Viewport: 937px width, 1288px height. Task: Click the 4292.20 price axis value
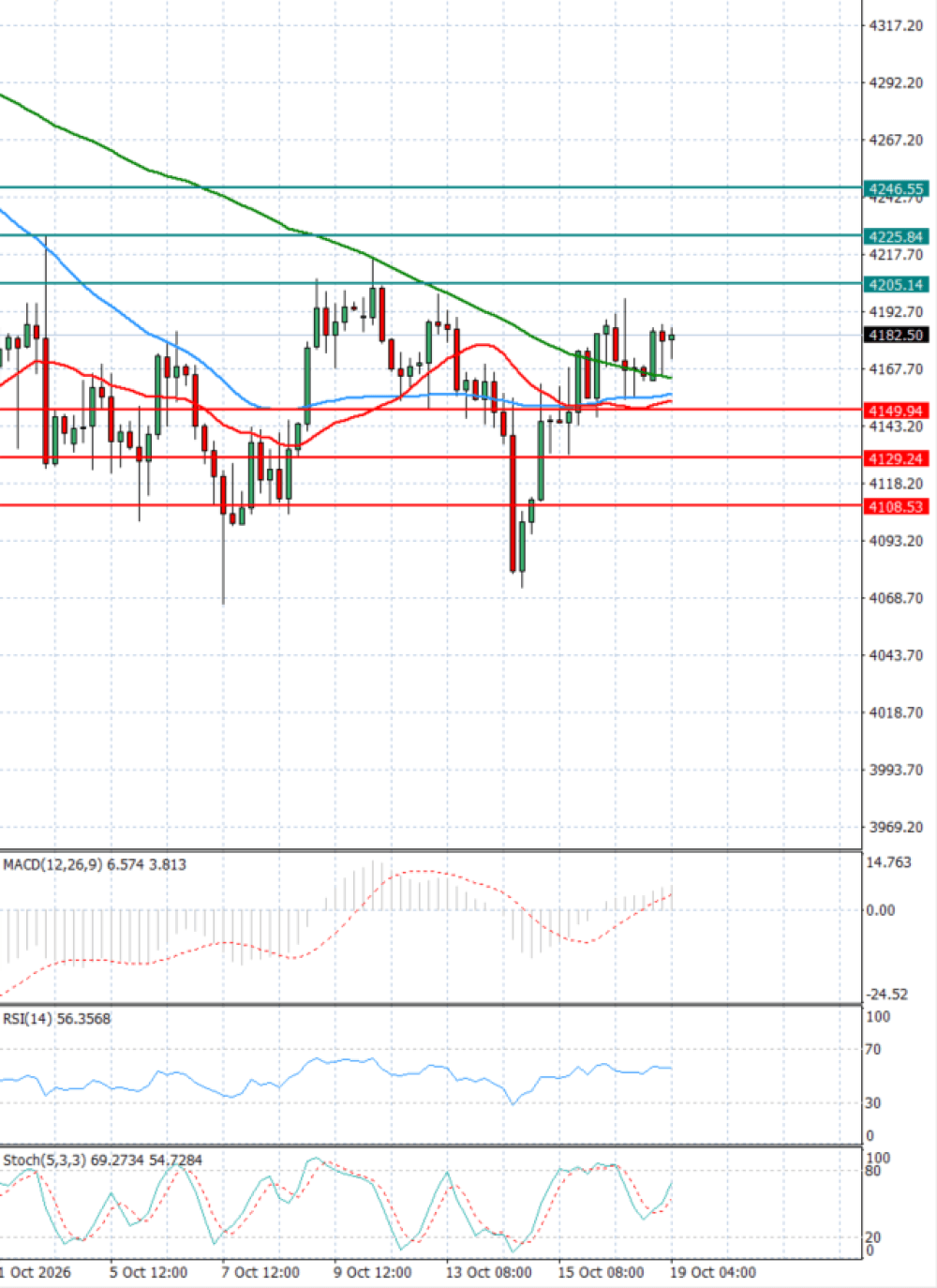(x=896, y=82)
